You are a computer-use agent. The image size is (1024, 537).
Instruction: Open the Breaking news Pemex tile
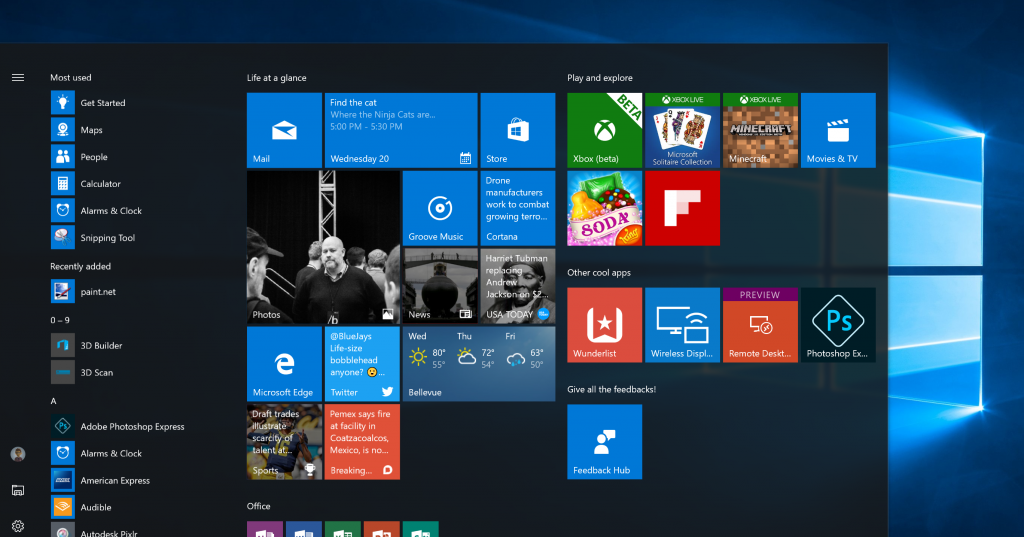click(x=362, y=442)
